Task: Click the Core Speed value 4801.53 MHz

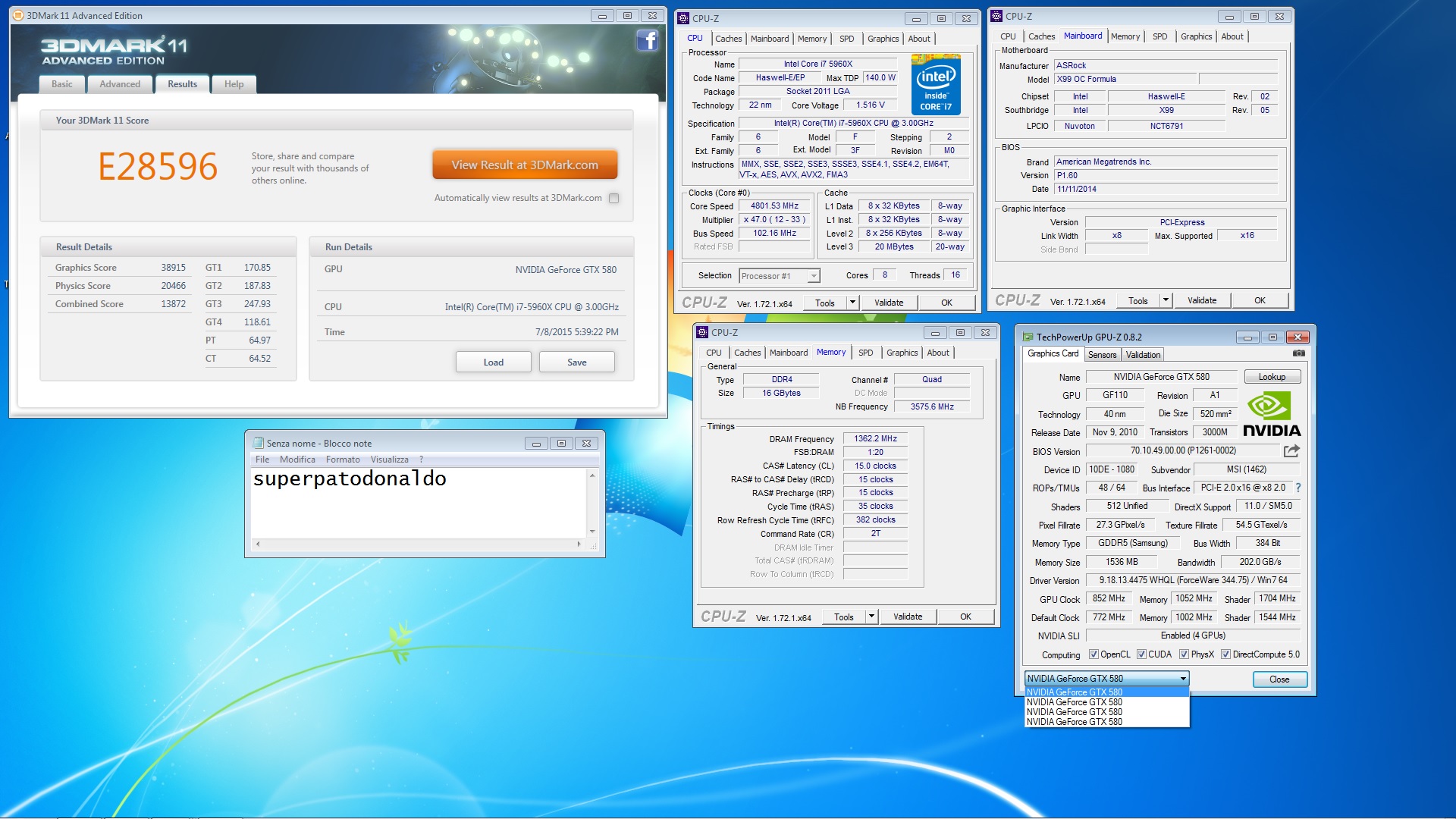Action: [x=774, y=206]
